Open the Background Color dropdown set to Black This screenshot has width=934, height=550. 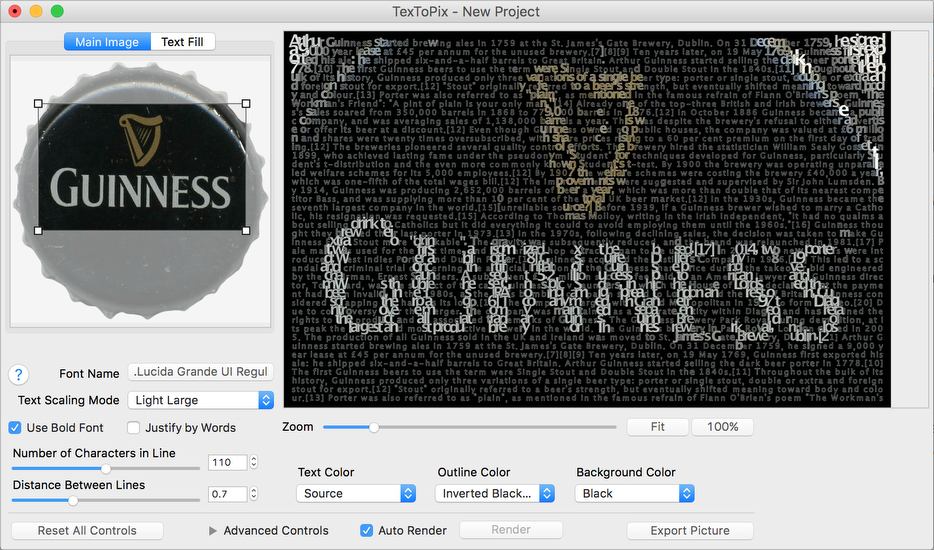point(634,493)
